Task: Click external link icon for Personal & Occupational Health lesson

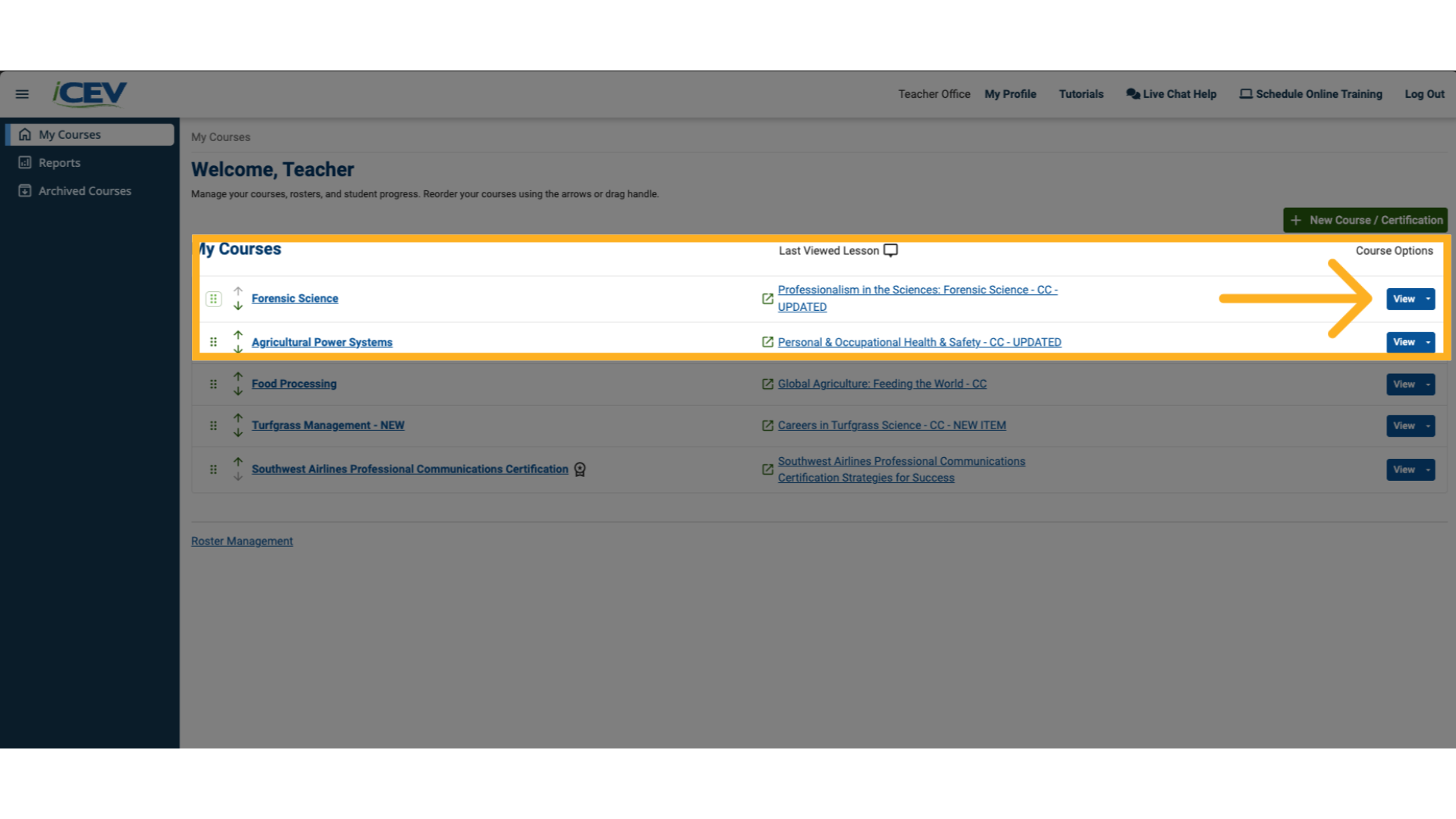Action: pos(767,342)
